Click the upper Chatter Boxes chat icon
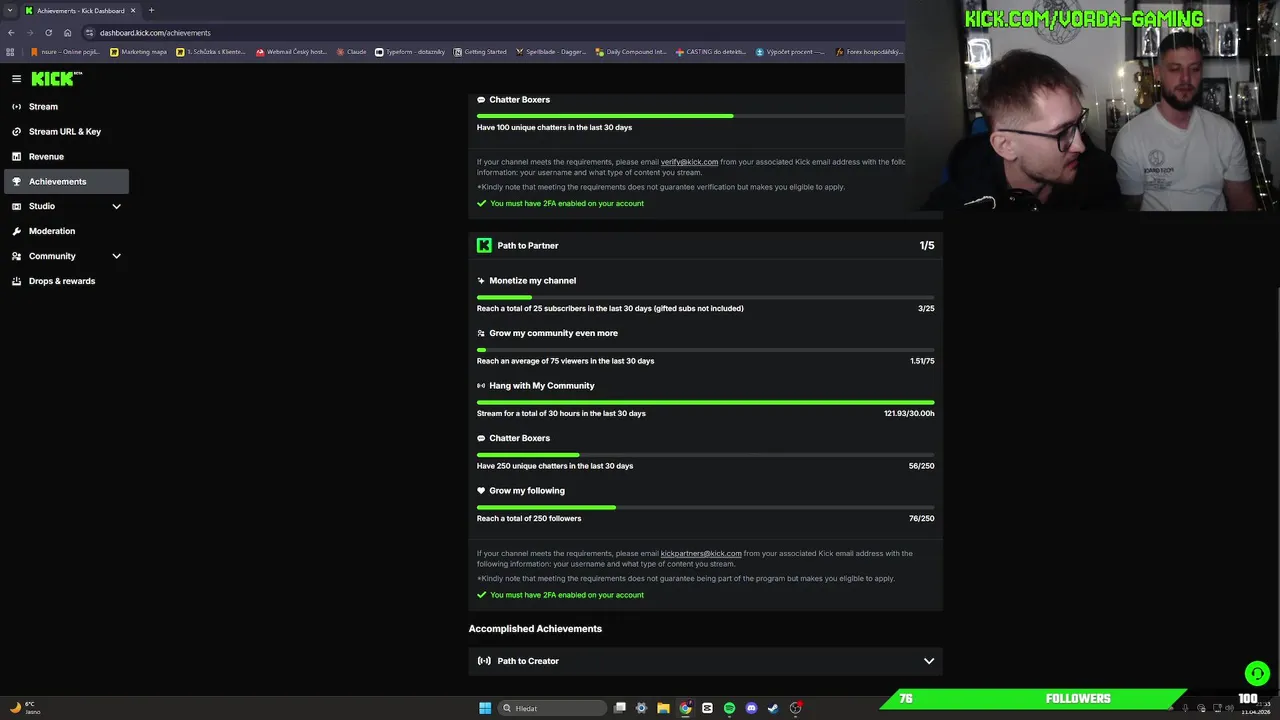This screenshot has width=1280, height=720. (481, 100)
